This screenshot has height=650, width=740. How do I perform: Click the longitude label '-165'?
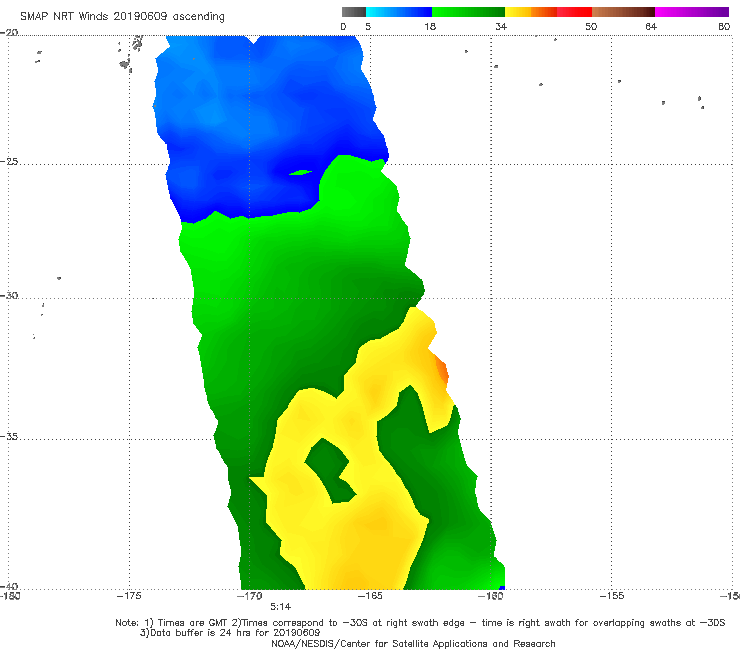coord(370,596)
